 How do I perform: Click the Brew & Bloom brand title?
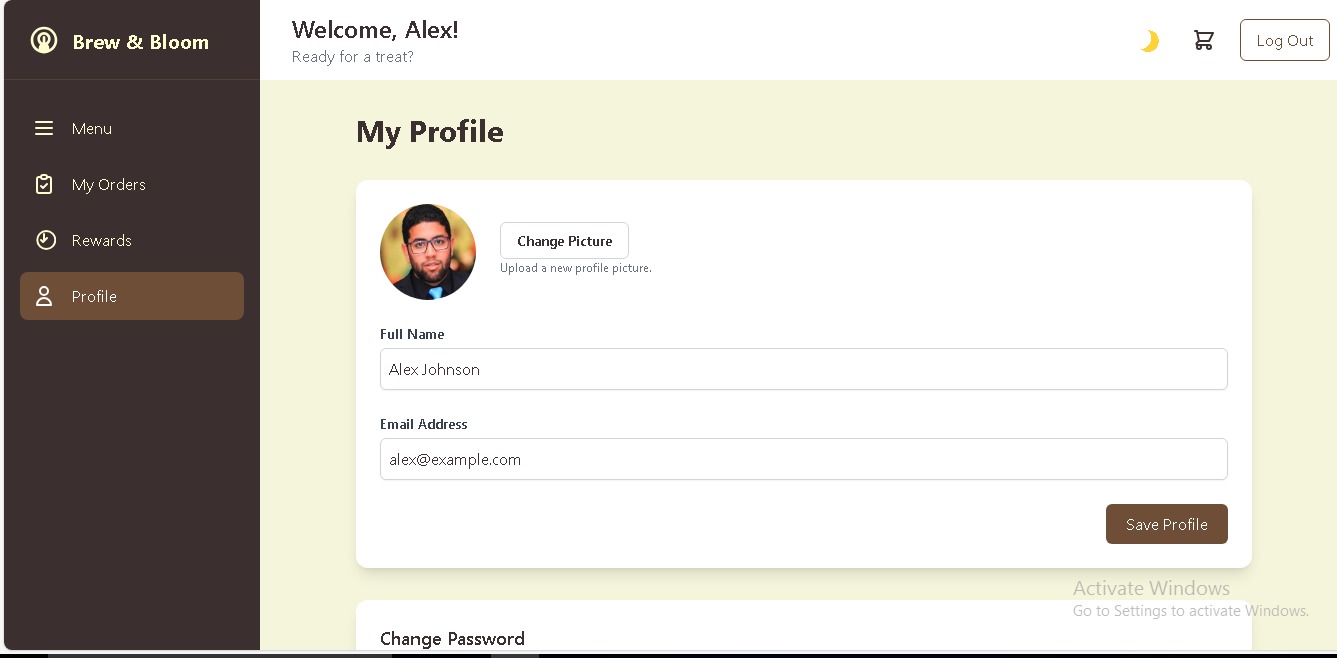(x=141, y=42)
